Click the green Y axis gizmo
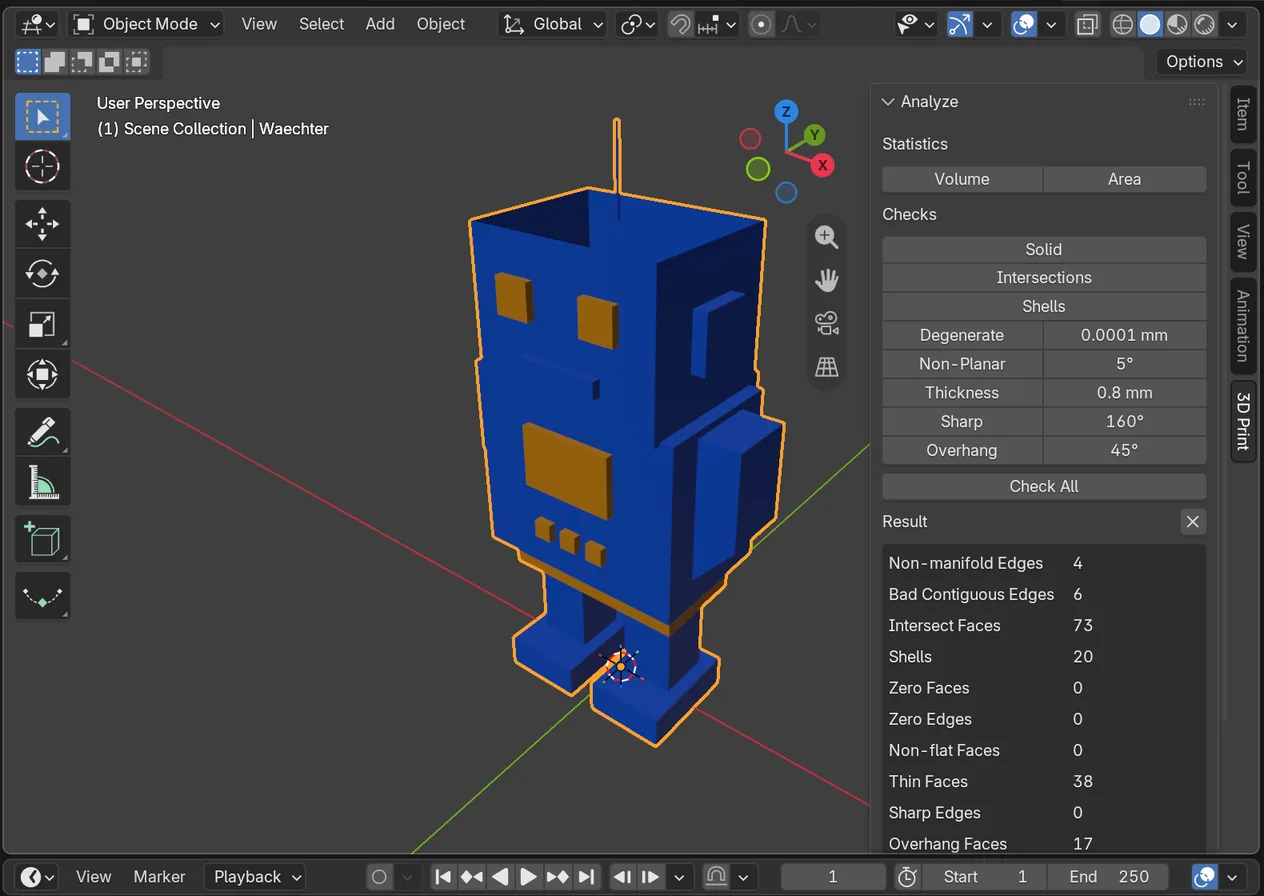Screen dimensions: 1264x896 (x=815, y=134)
